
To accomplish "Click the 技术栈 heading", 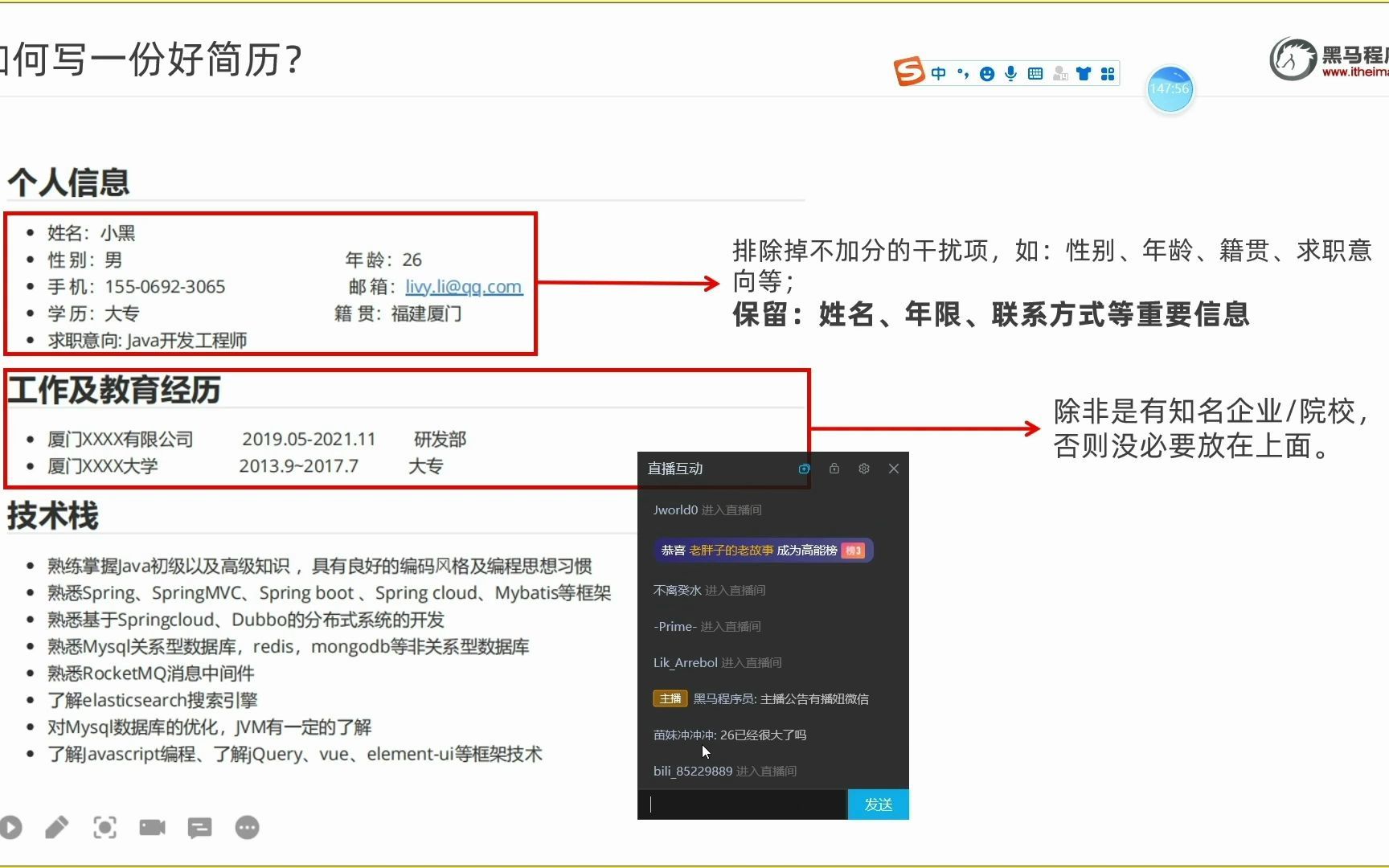I will click(x=53, y=515).
